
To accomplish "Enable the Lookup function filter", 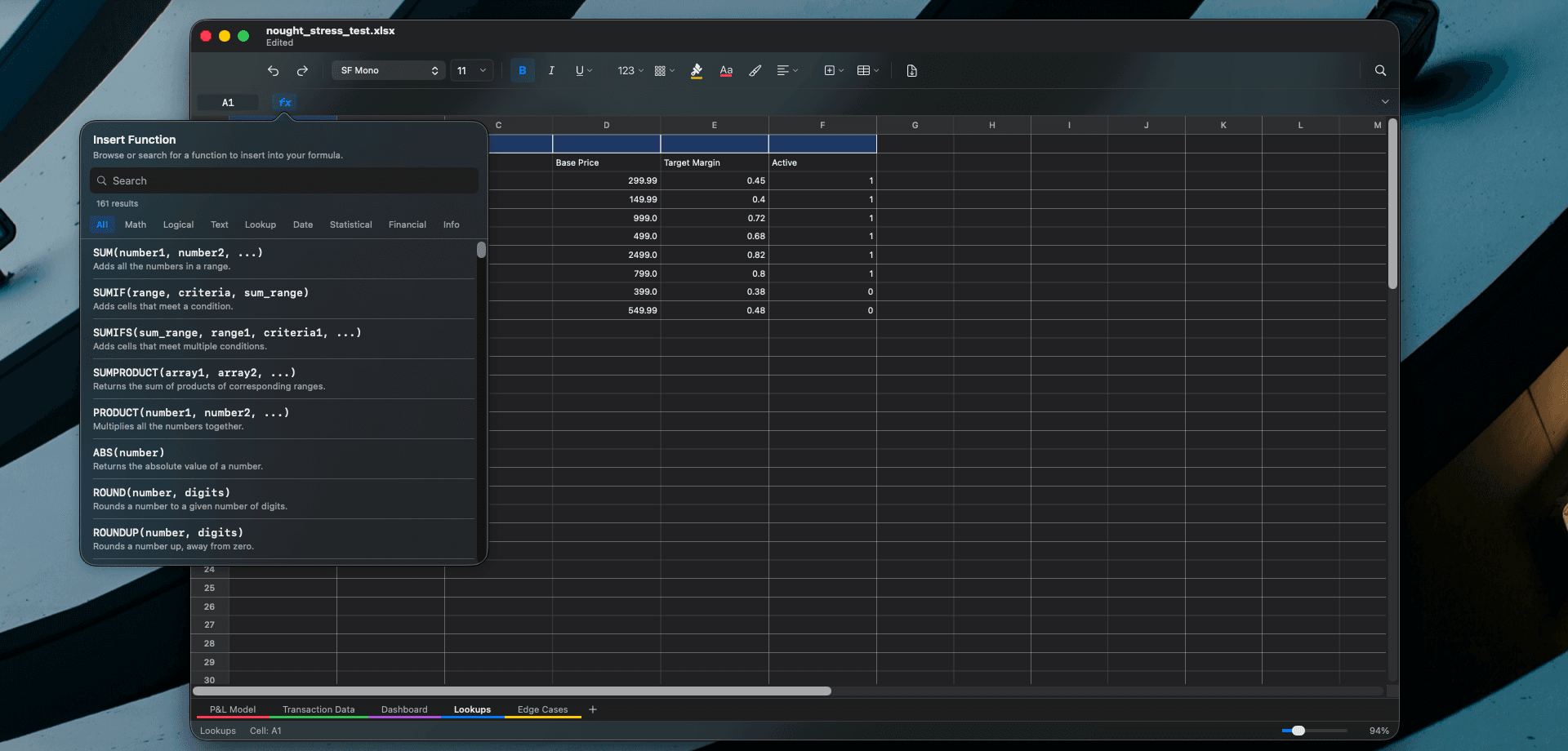I will 260,224.
